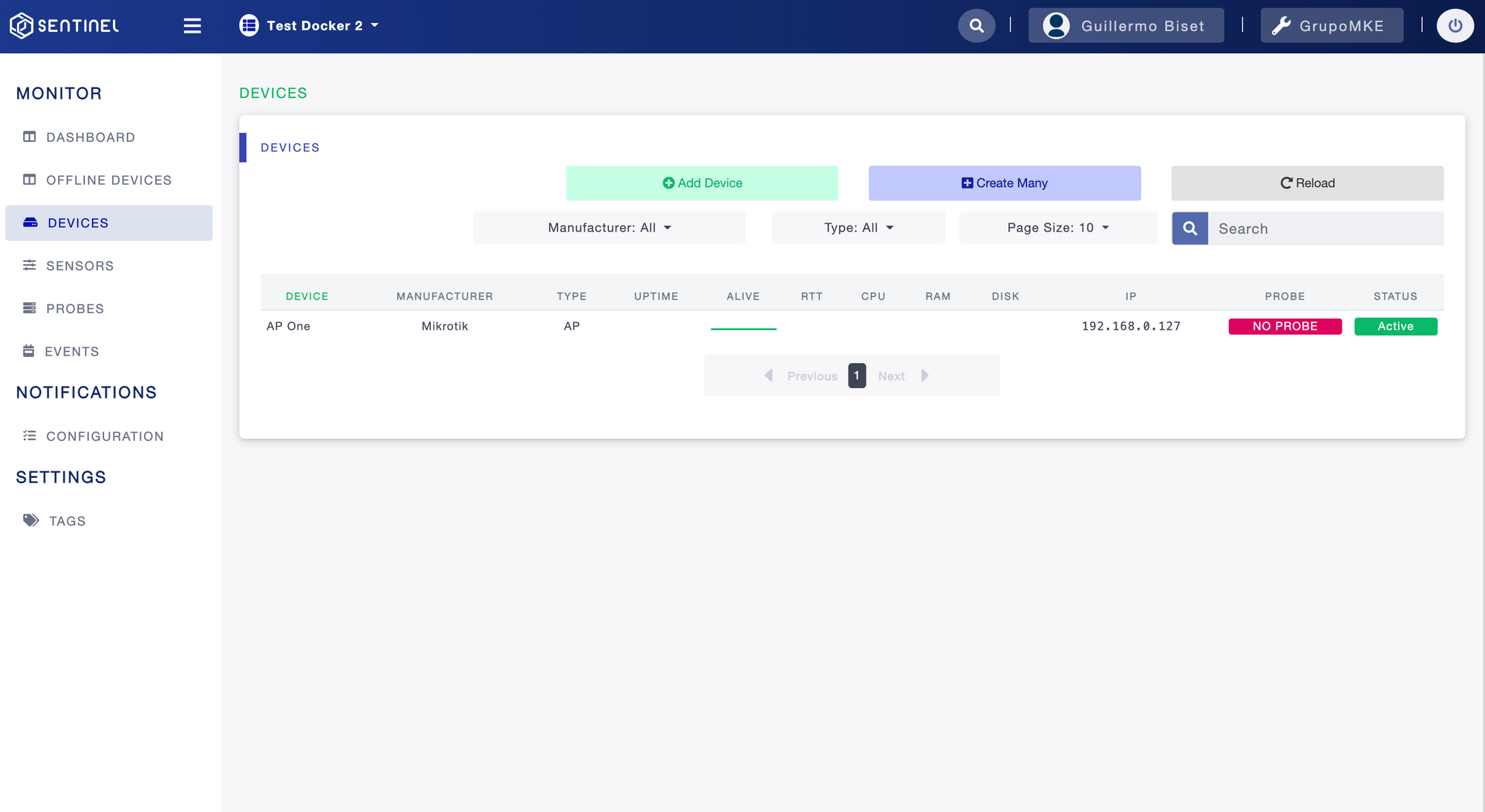1485x812 pixels.
Task: Click the STATUS column header
Action: [1395, 296]
